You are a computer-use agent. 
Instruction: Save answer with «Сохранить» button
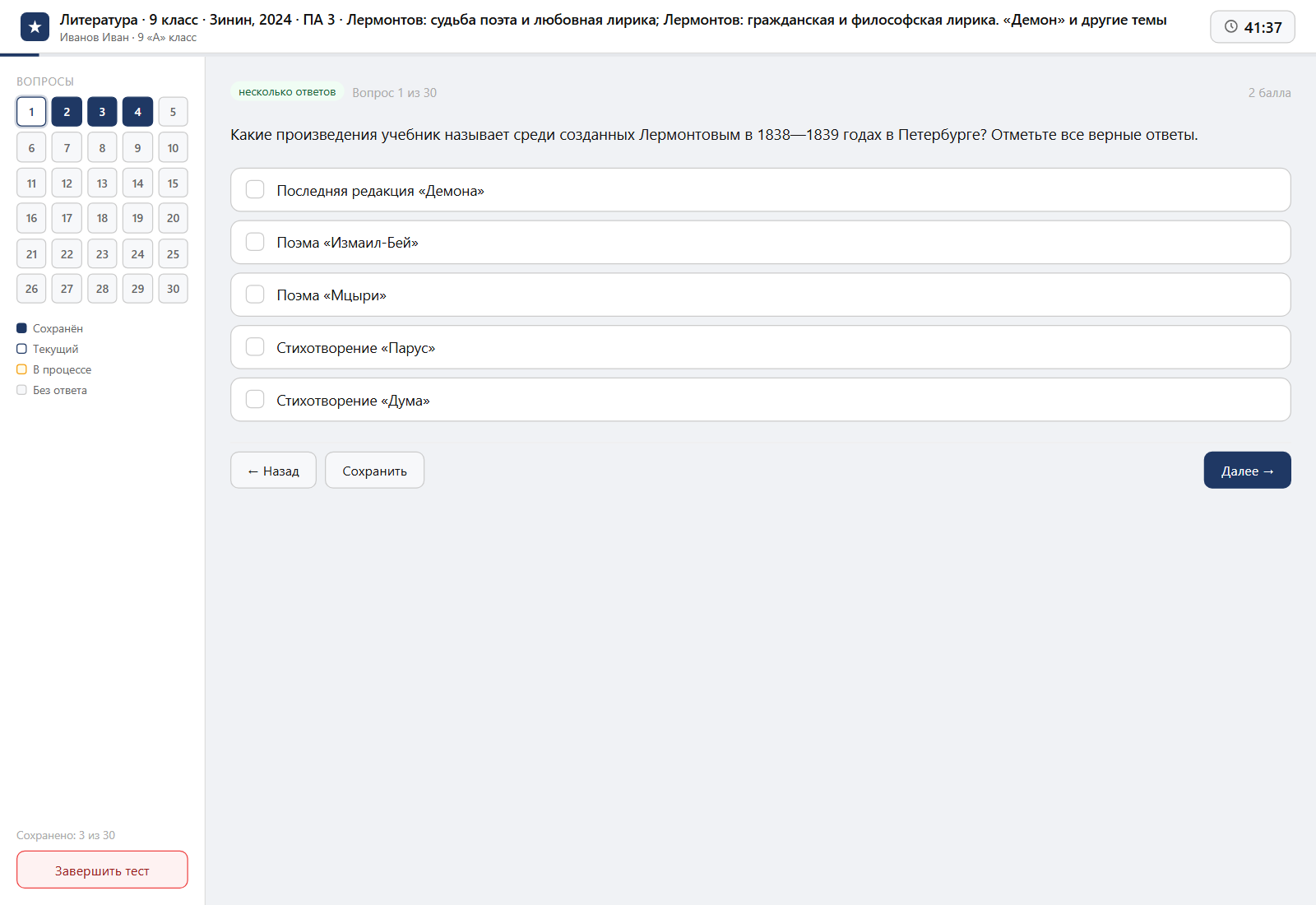click(x=374, y=471)
